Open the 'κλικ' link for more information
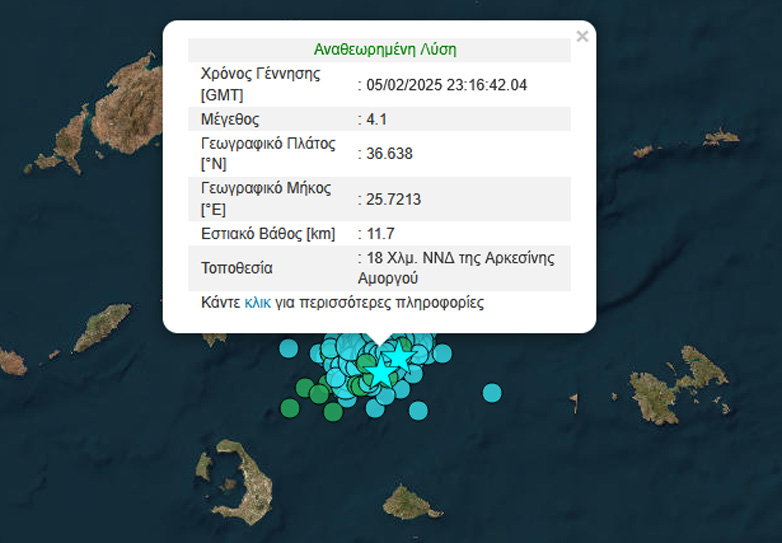This screenshot has width=782, height=543. (258, 302)
